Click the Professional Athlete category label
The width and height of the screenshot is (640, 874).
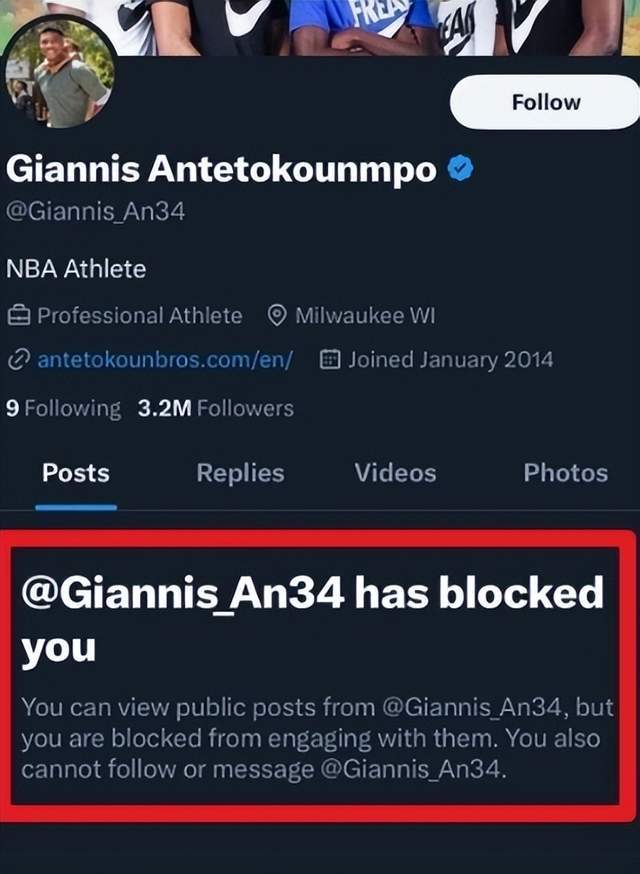click(139, 316)
